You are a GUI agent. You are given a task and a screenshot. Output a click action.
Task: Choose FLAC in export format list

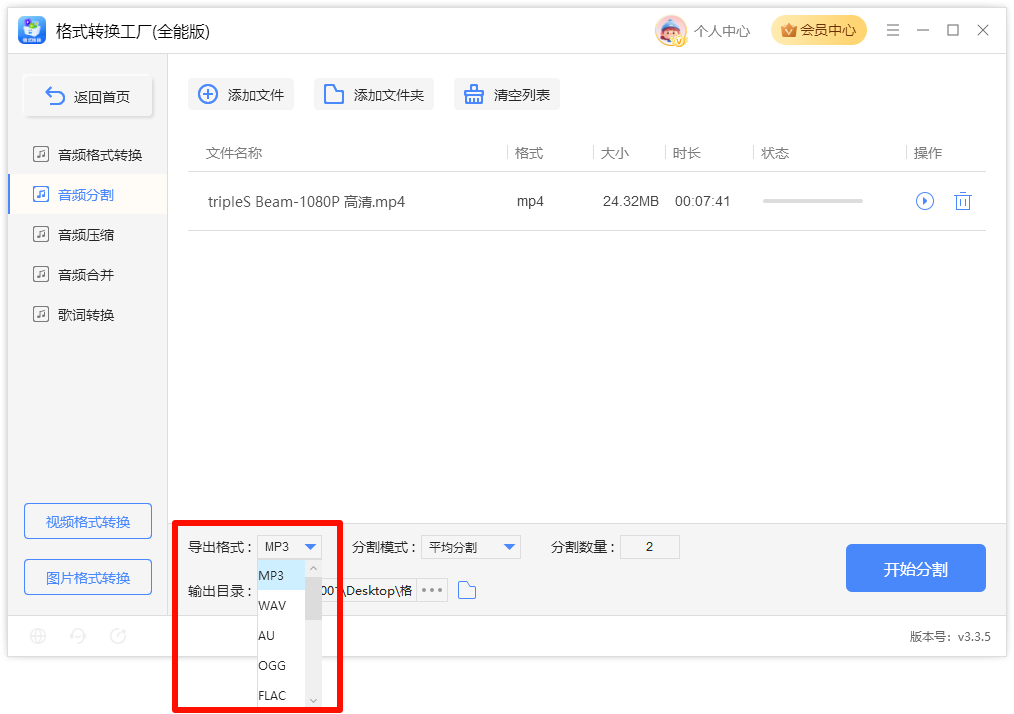click(281, 695)
